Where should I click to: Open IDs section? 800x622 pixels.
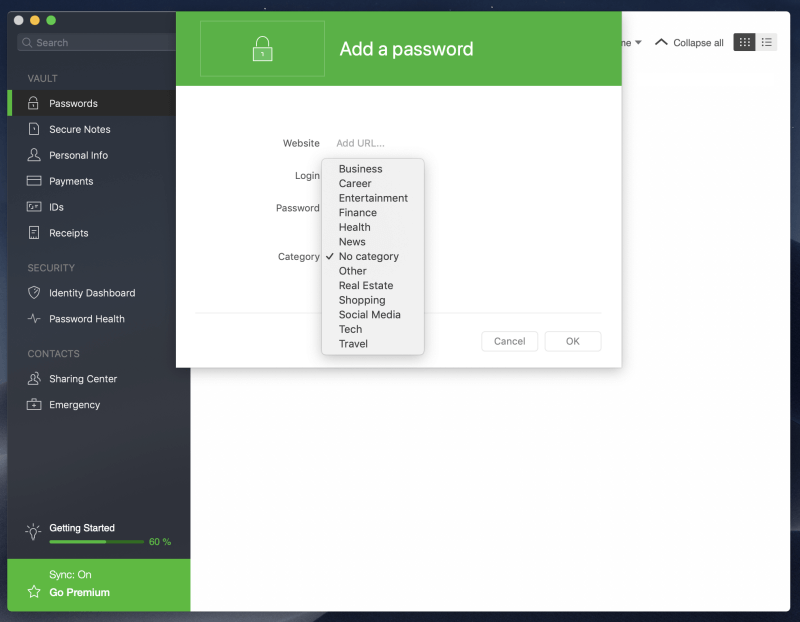pyautogui.click(x=56, y=207)
